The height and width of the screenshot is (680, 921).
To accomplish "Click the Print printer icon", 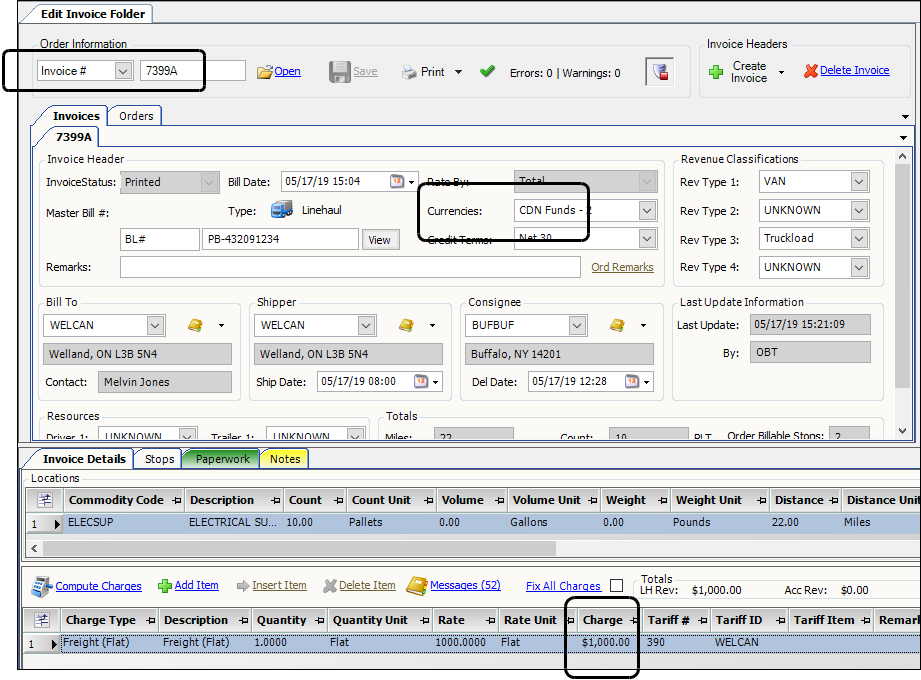I will point(410,72).
